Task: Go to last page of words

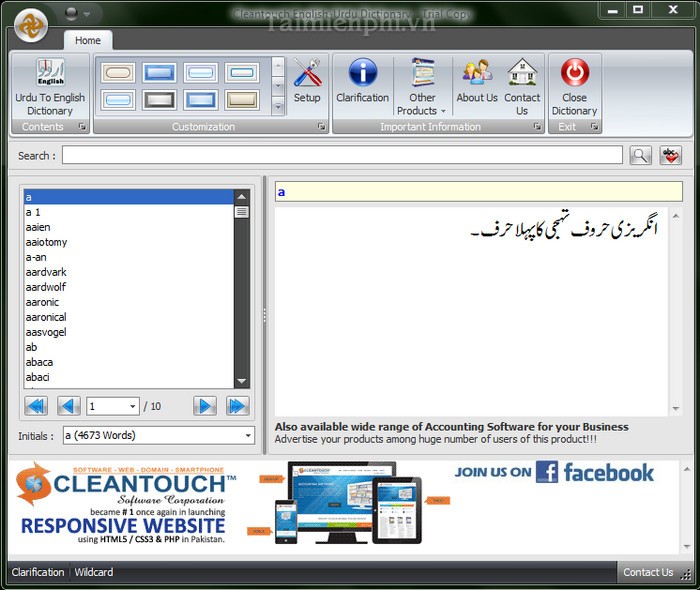Action: pos(238,406)
